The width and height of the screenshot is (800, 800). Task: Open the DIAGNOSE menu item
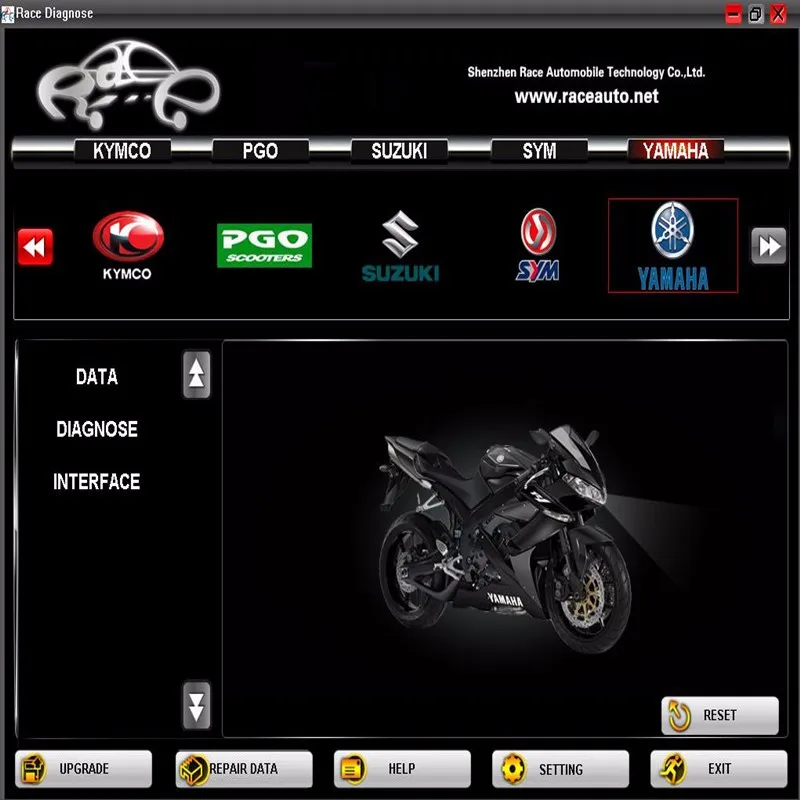97,429
